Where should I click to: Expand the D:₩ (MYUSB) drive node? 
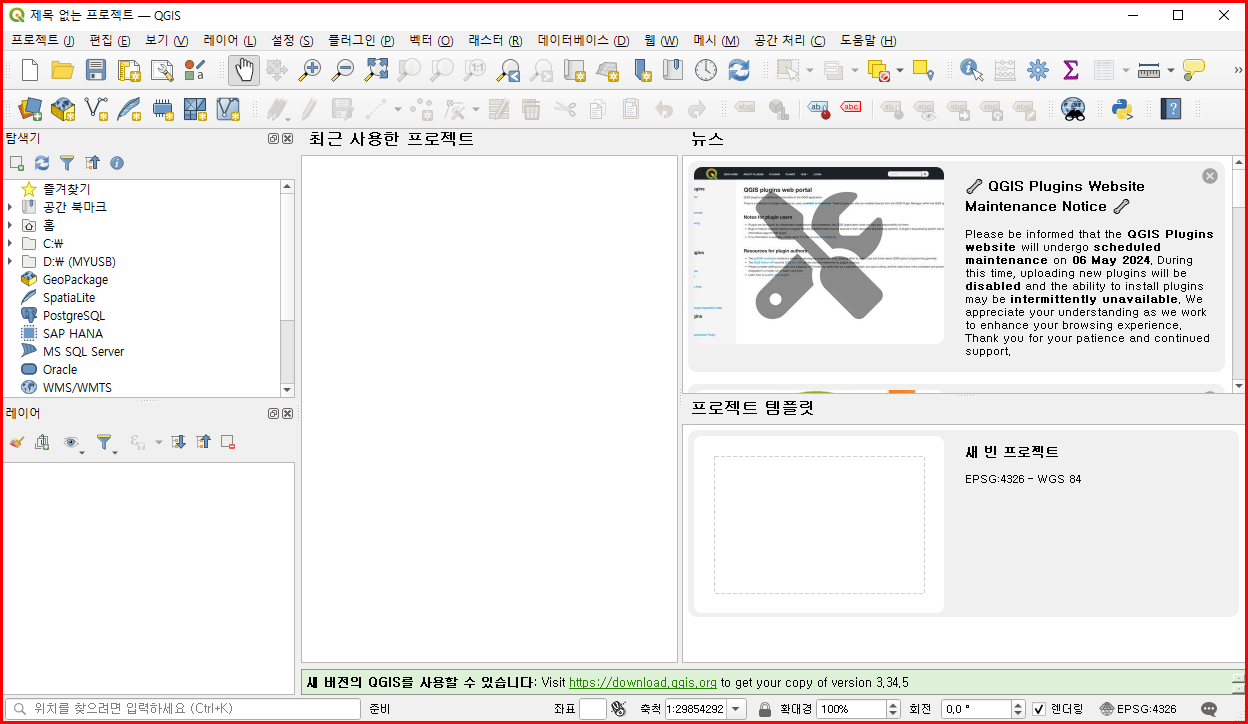10,261
